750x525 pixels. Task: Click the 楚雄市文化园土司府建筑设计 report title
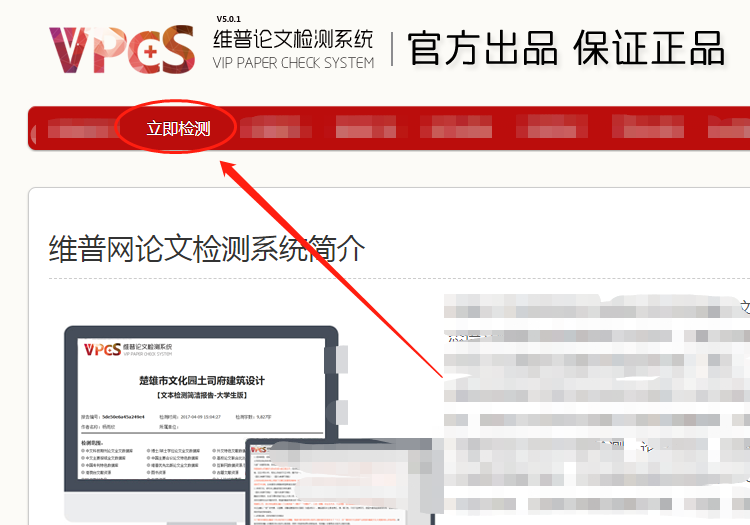201,381
